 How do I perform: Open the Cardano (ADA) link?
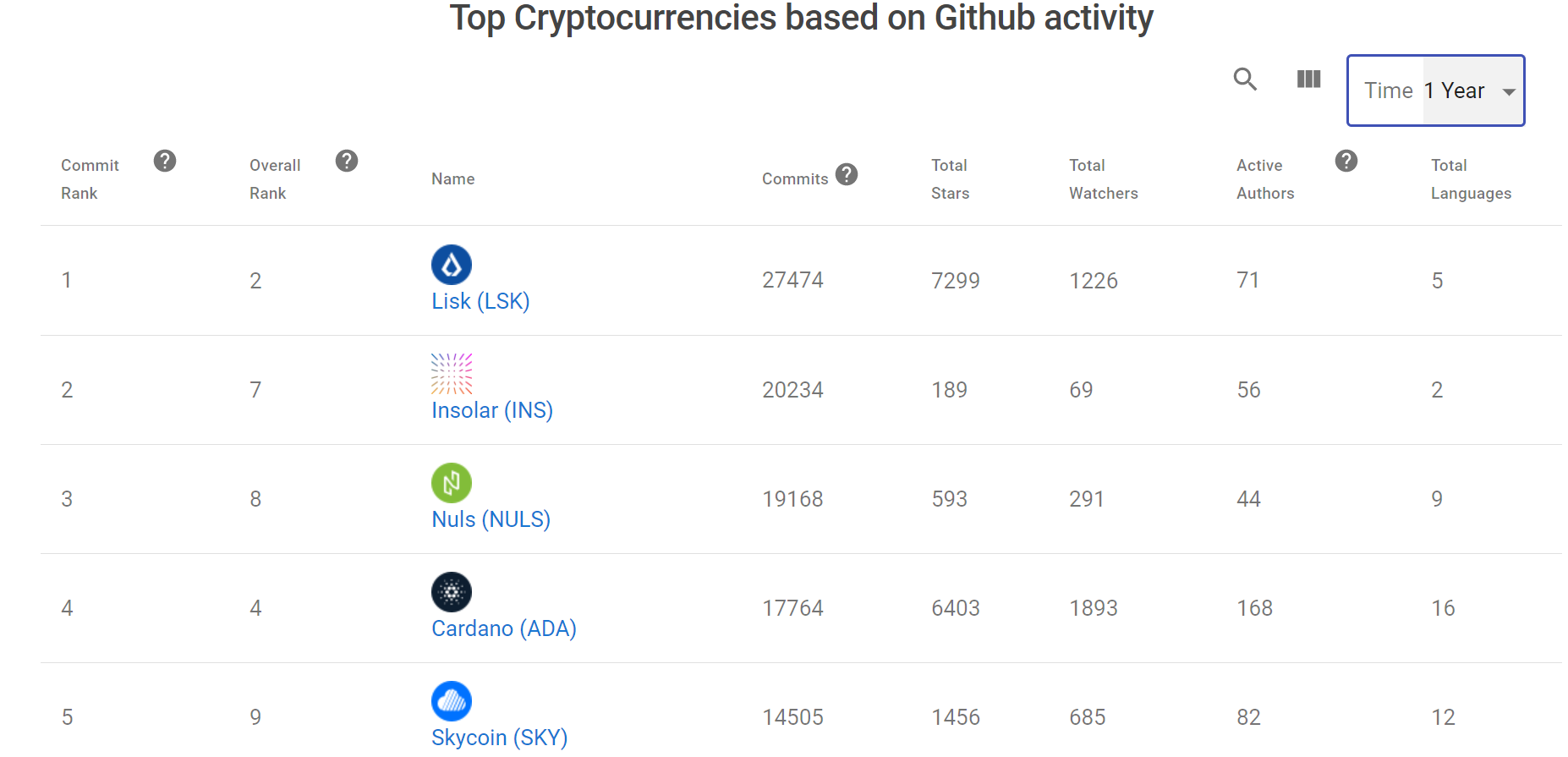tap(504, 628)
